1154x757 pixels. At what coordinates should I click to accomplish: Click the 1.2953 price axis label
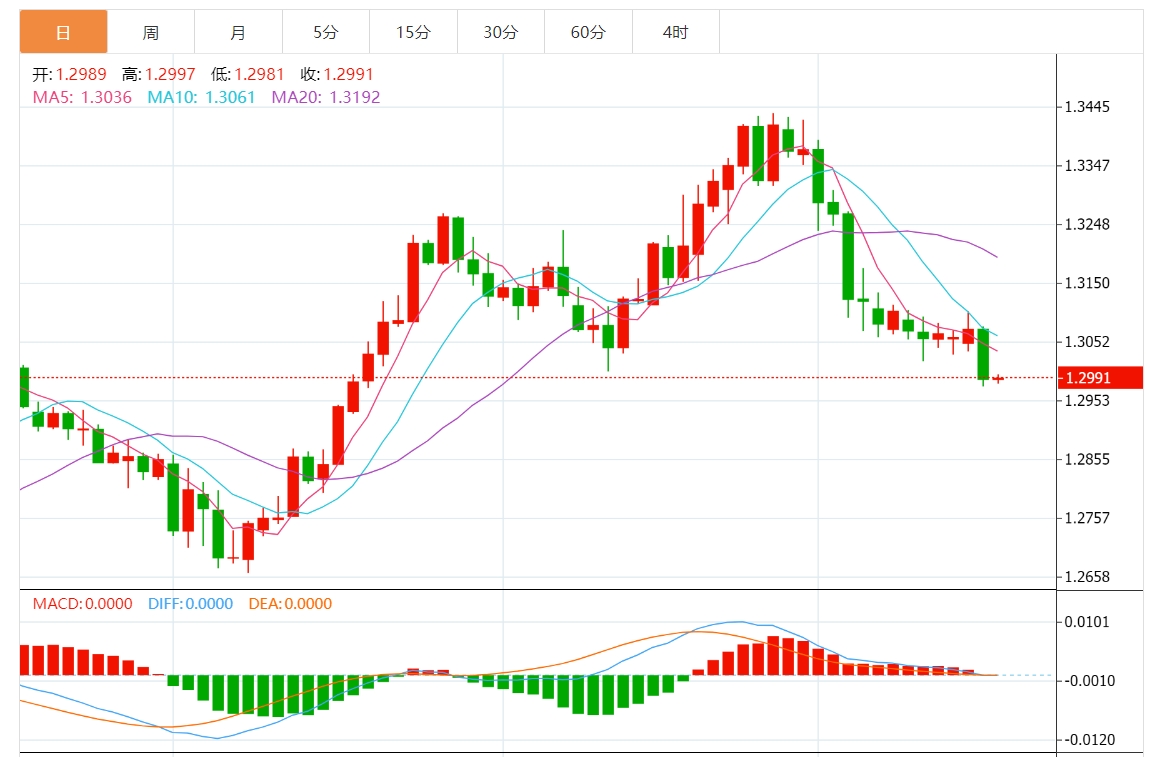coord(1088,400)
